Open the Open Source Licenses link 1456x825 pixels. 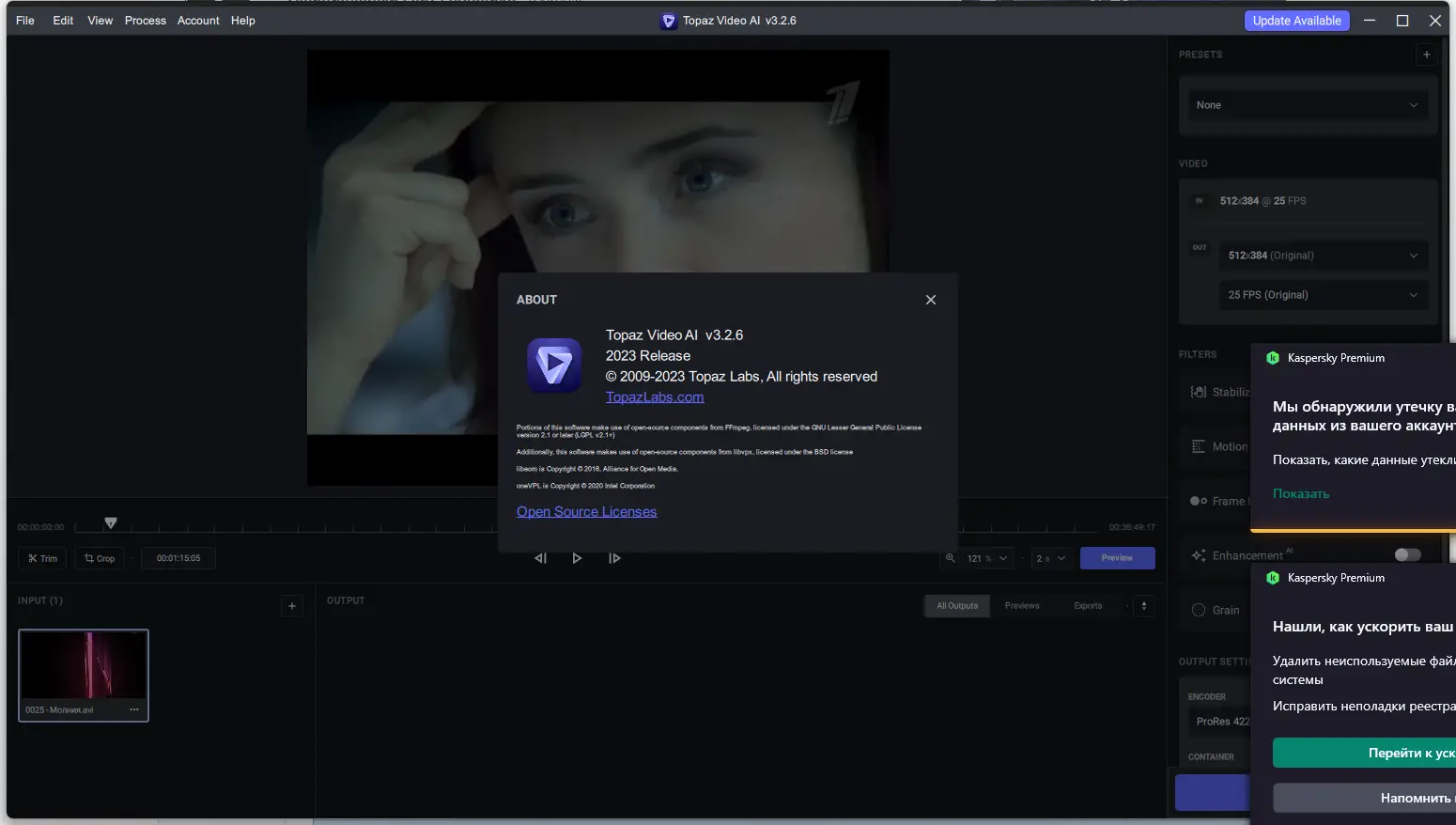tap(586, 511)
